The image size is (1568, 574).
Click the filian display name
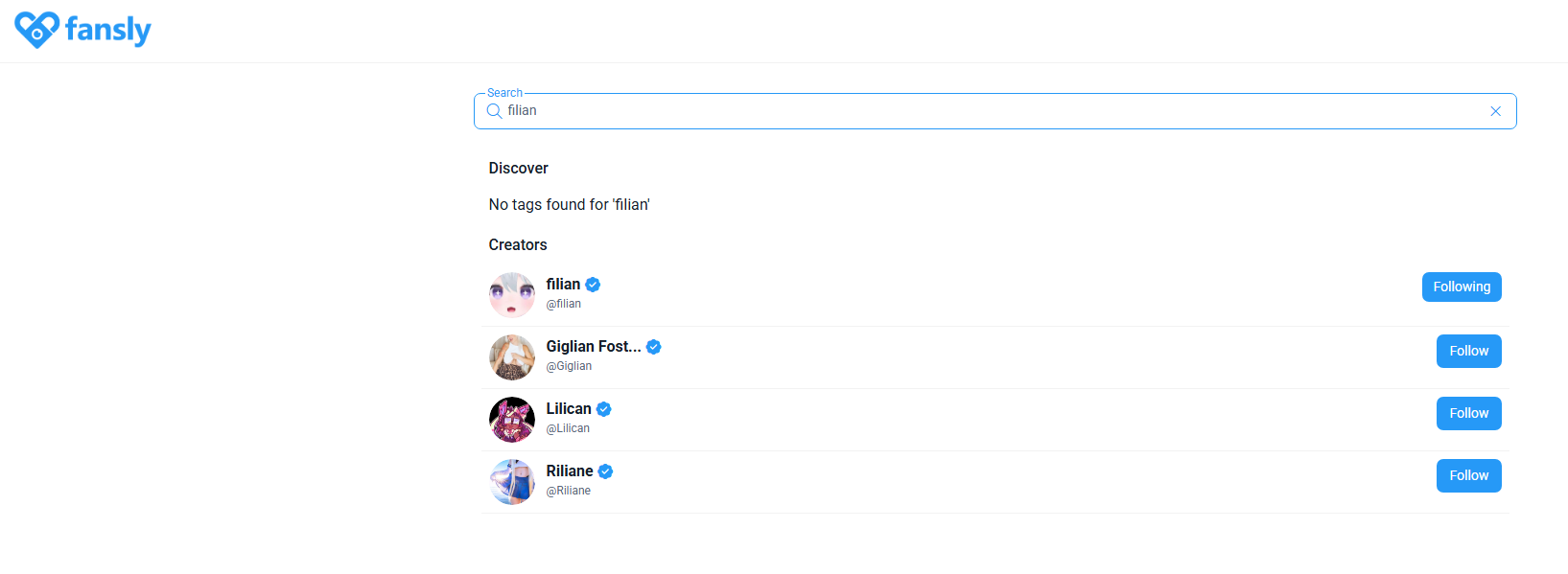[563, 285]
